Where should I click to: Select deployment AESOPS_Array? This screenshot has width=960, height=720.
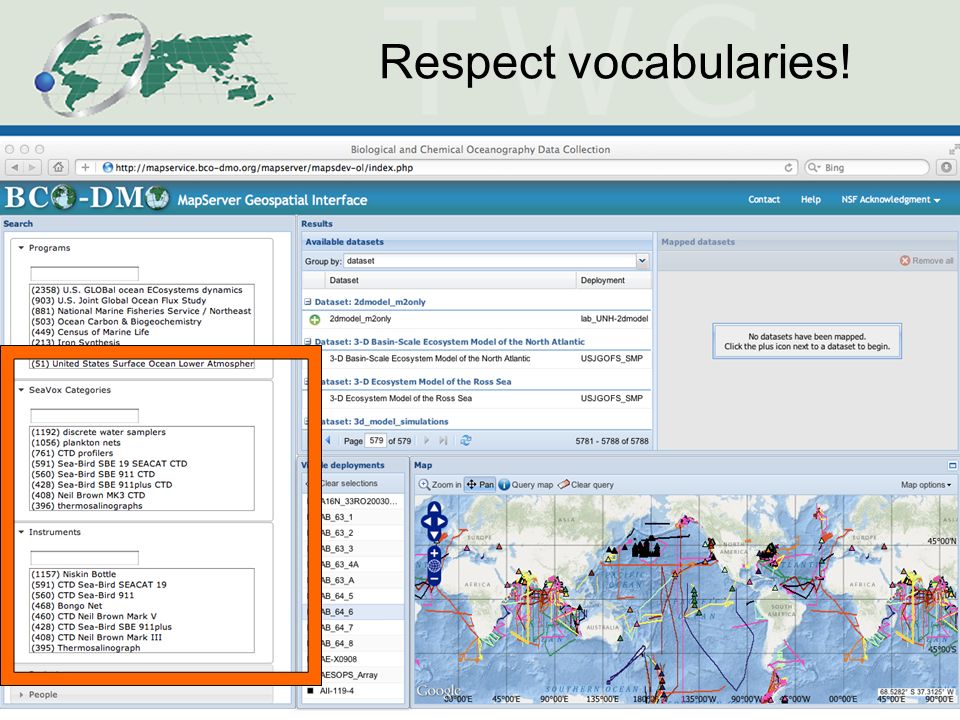[x=349, y=675]
